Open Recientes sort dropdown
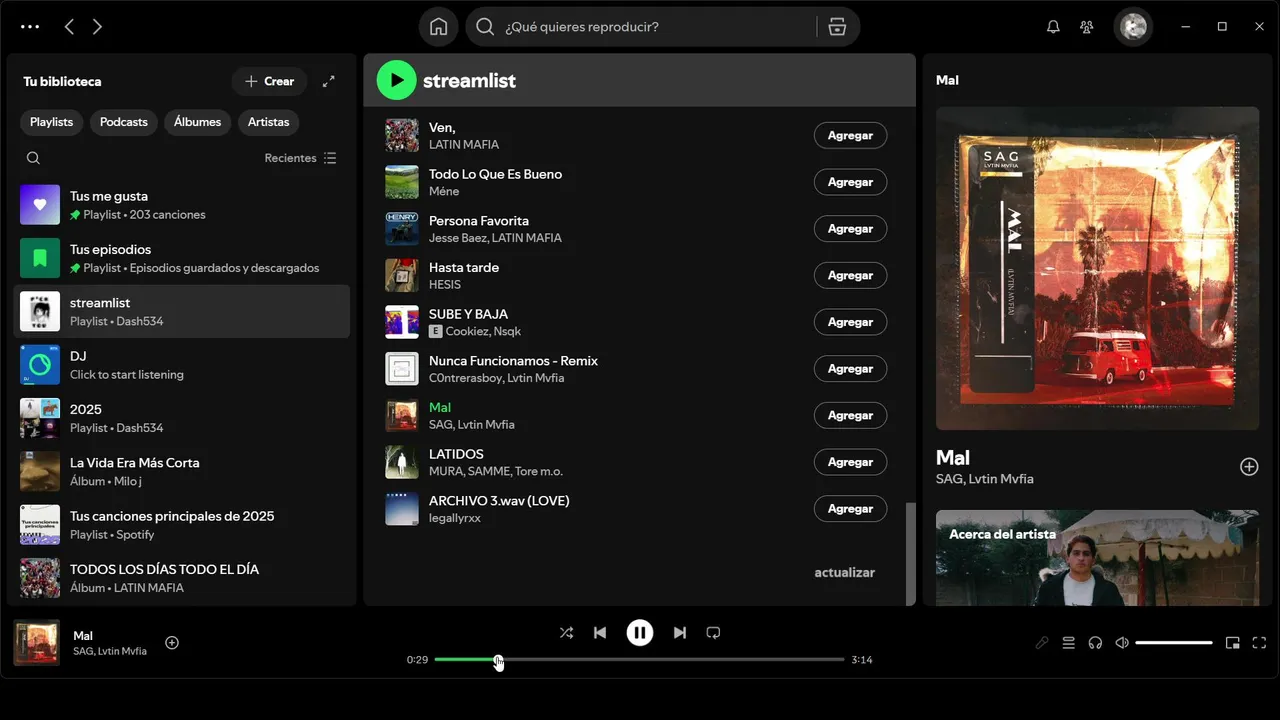Viewport: 1280px width, 720px height. tap(300, 158)
